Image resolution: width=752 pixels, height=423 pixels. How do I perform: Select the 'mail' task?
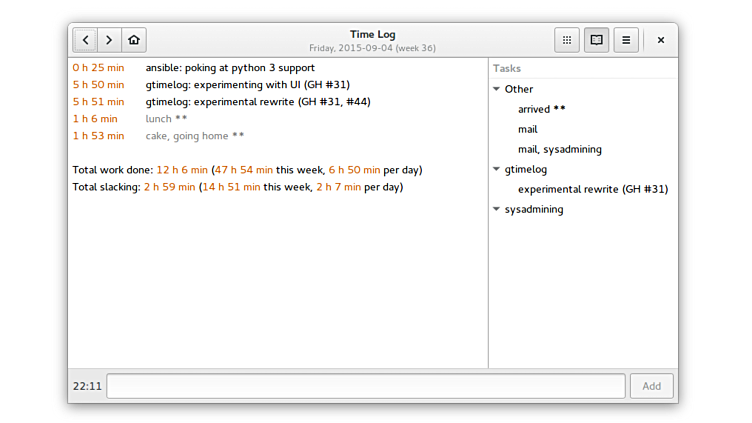[x=528, y=129]
